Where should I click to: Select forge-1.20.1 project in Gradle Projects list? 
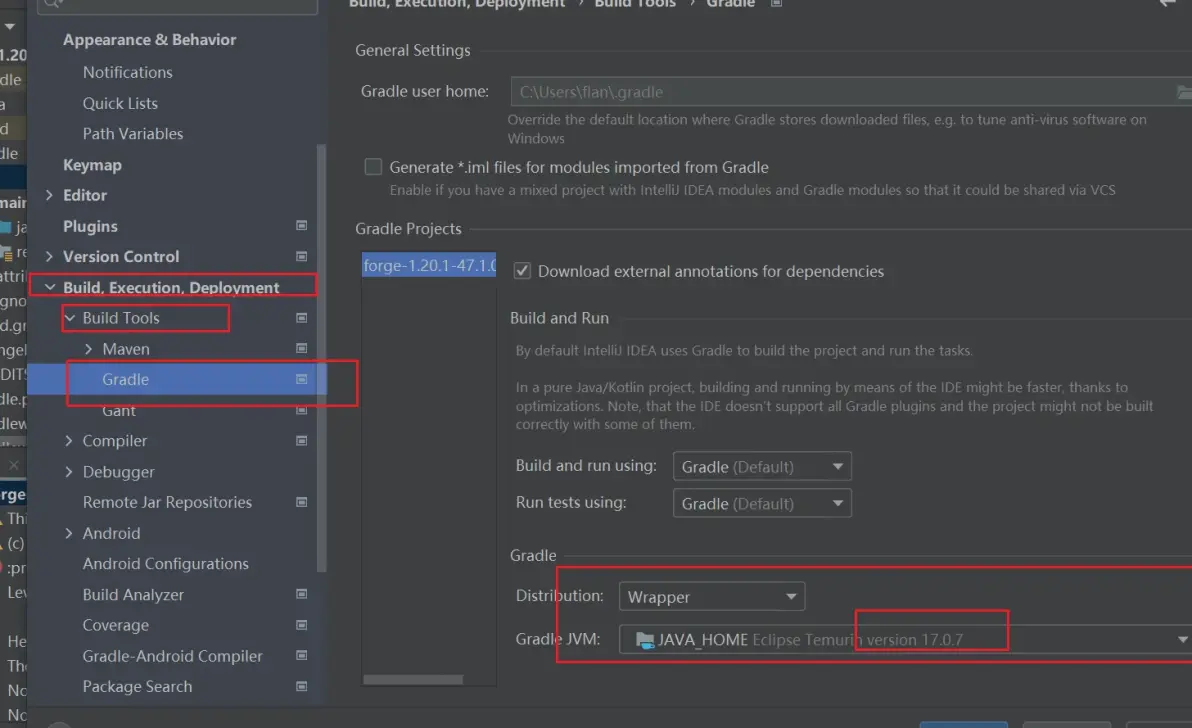click(428, 267)
